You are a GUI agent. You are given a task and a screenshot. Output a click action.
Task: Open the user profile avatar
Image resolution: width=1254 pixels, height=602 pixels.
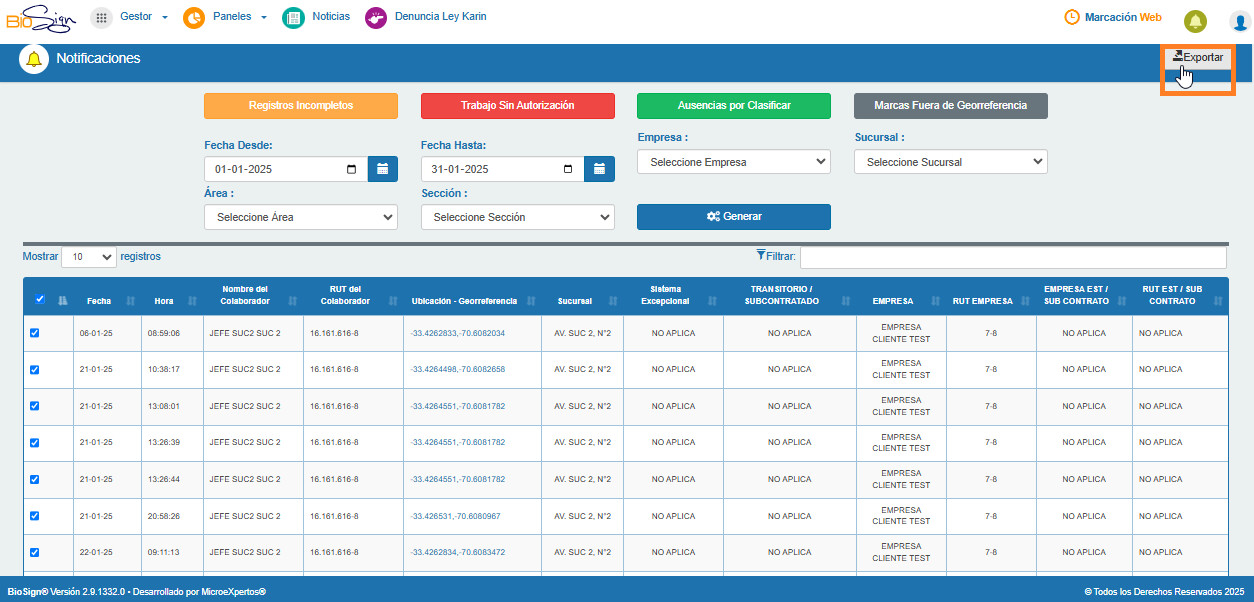pyautogui.click(x=1239, y=21)
